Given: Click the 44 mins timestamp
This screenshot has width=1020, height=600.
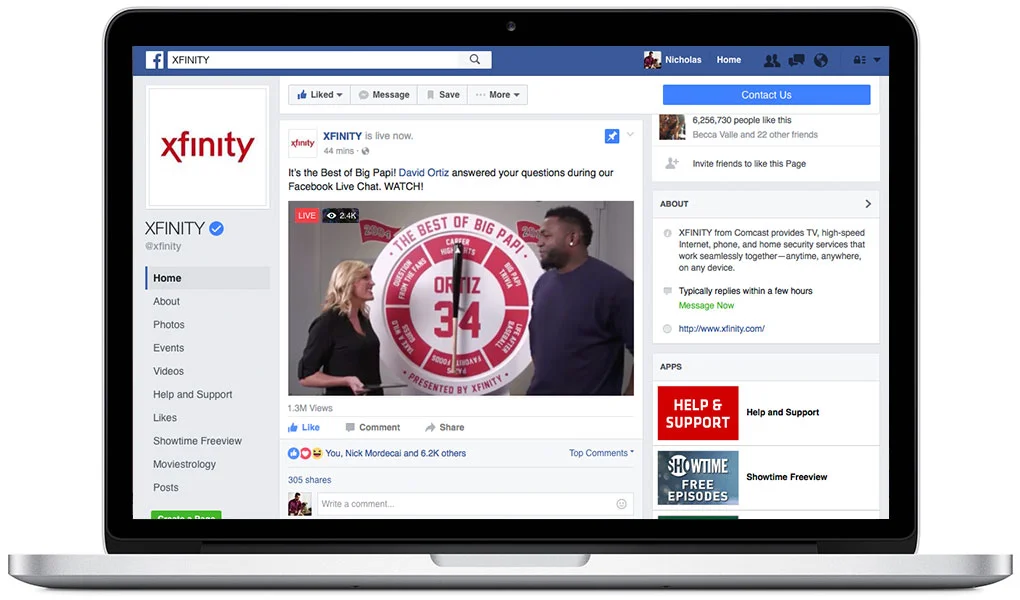Looking at the screenshot, I should pos(339,151).
